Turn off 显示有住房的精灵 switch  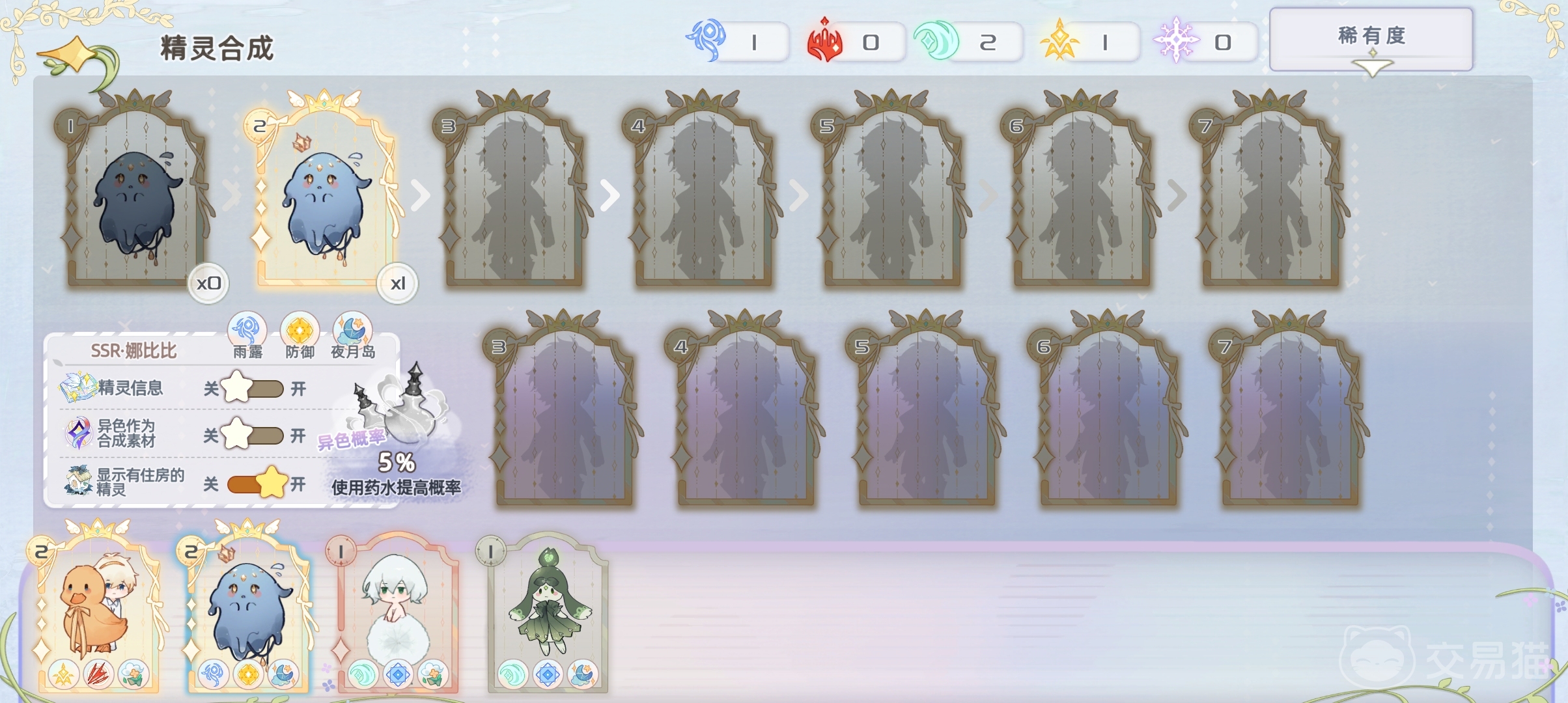click(x=257, y=484)
